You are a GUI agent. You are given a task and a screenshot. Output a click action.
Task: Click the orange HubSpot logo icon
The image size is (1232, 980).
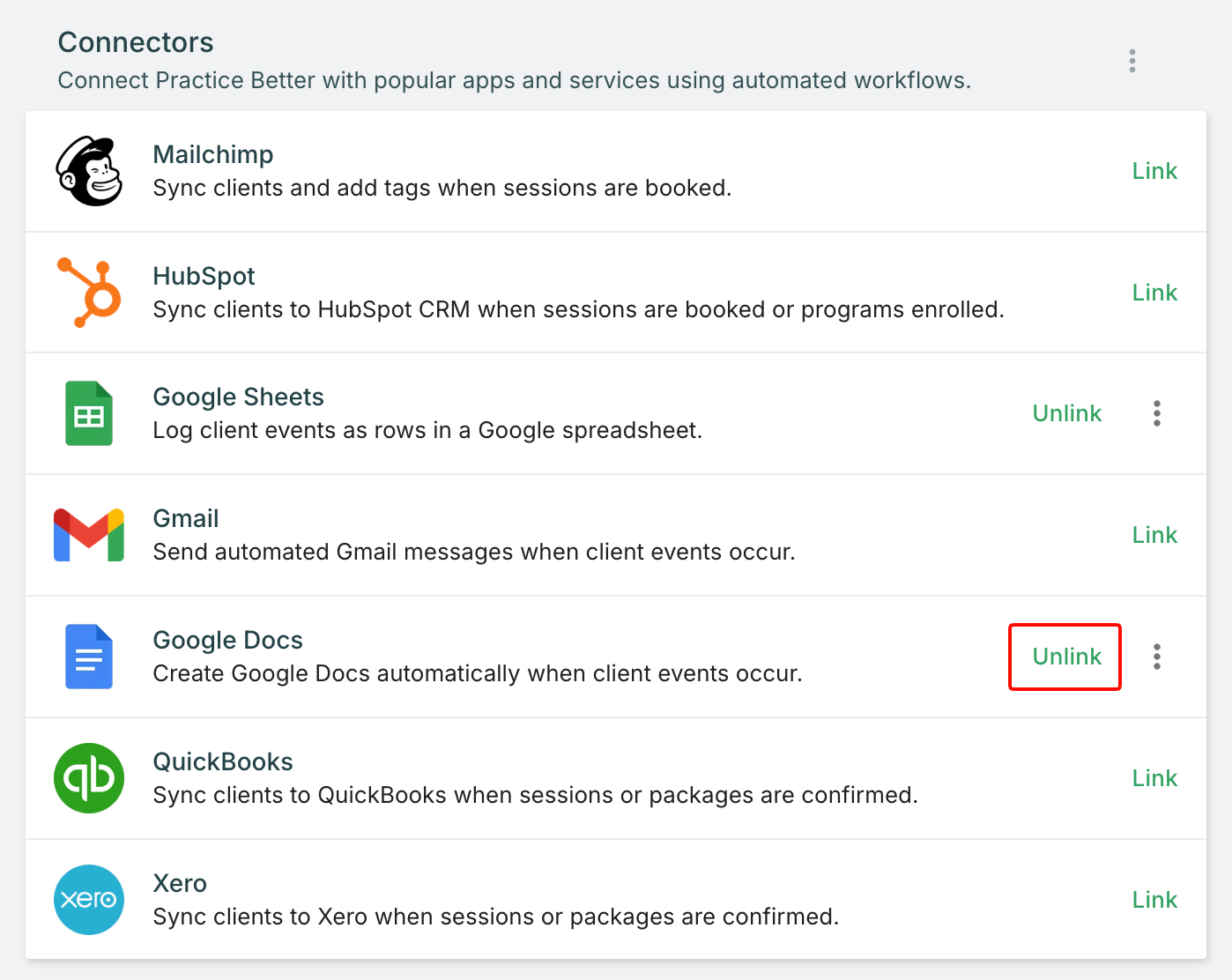coord(89,293)
